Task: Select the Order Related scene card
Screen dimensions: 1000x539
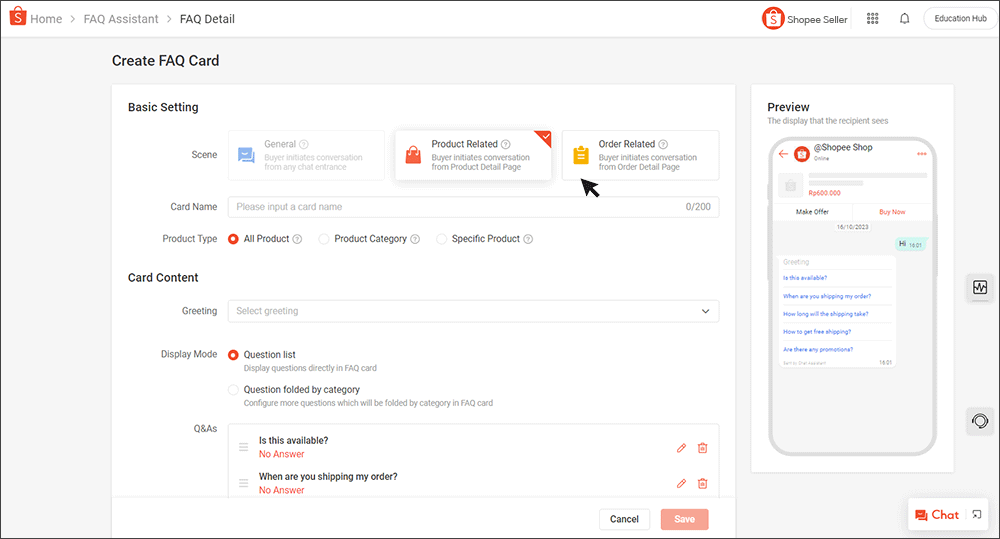Action: pyautogui.click(x=640, y=155)
